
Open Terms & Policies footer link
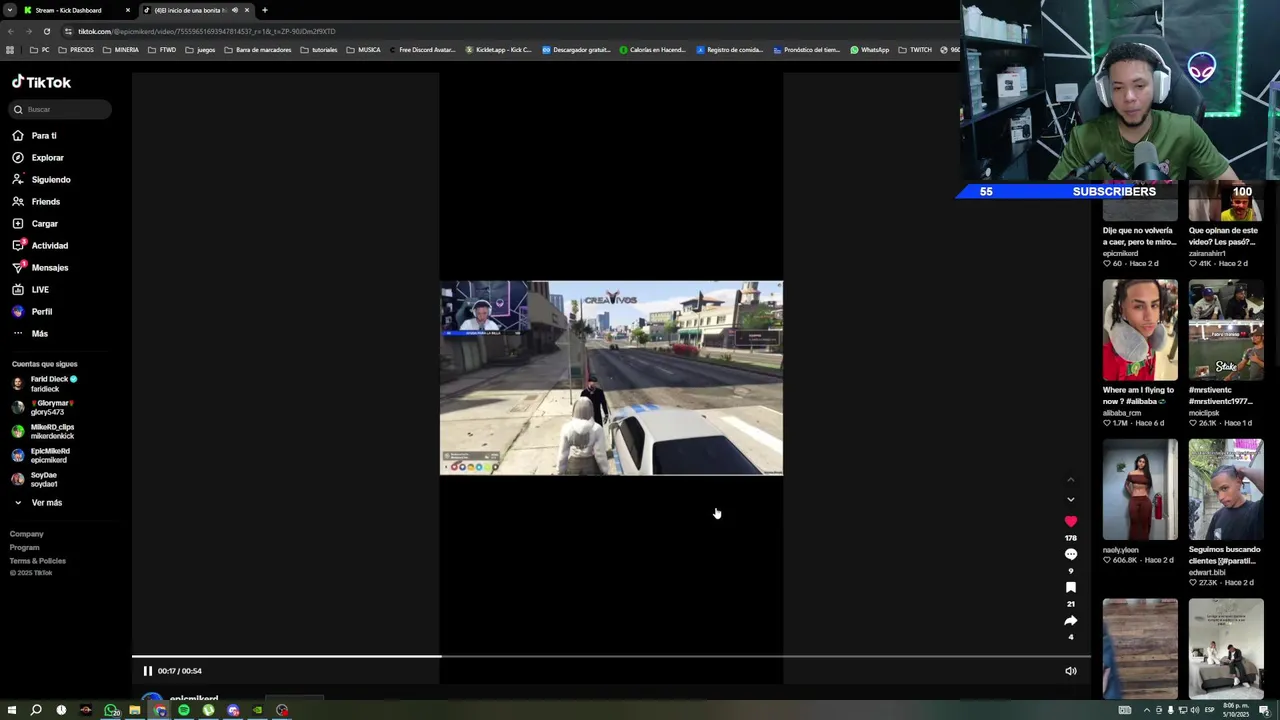point(38,560)
